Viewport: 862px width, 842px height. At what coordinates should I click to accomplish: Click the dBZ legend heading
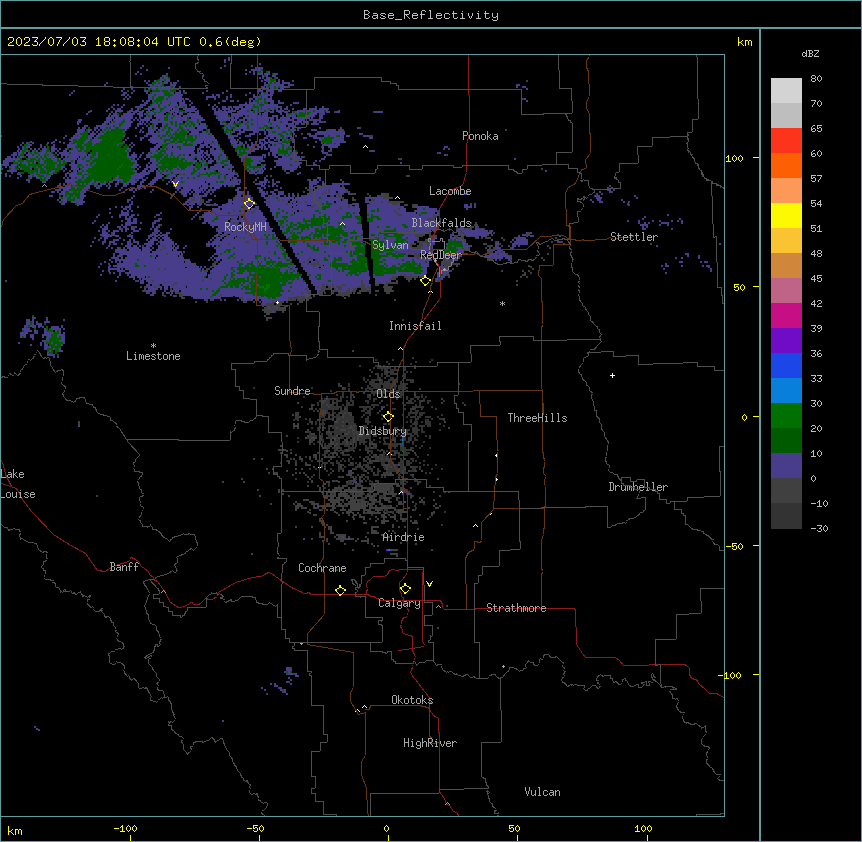tap(810, 53)
